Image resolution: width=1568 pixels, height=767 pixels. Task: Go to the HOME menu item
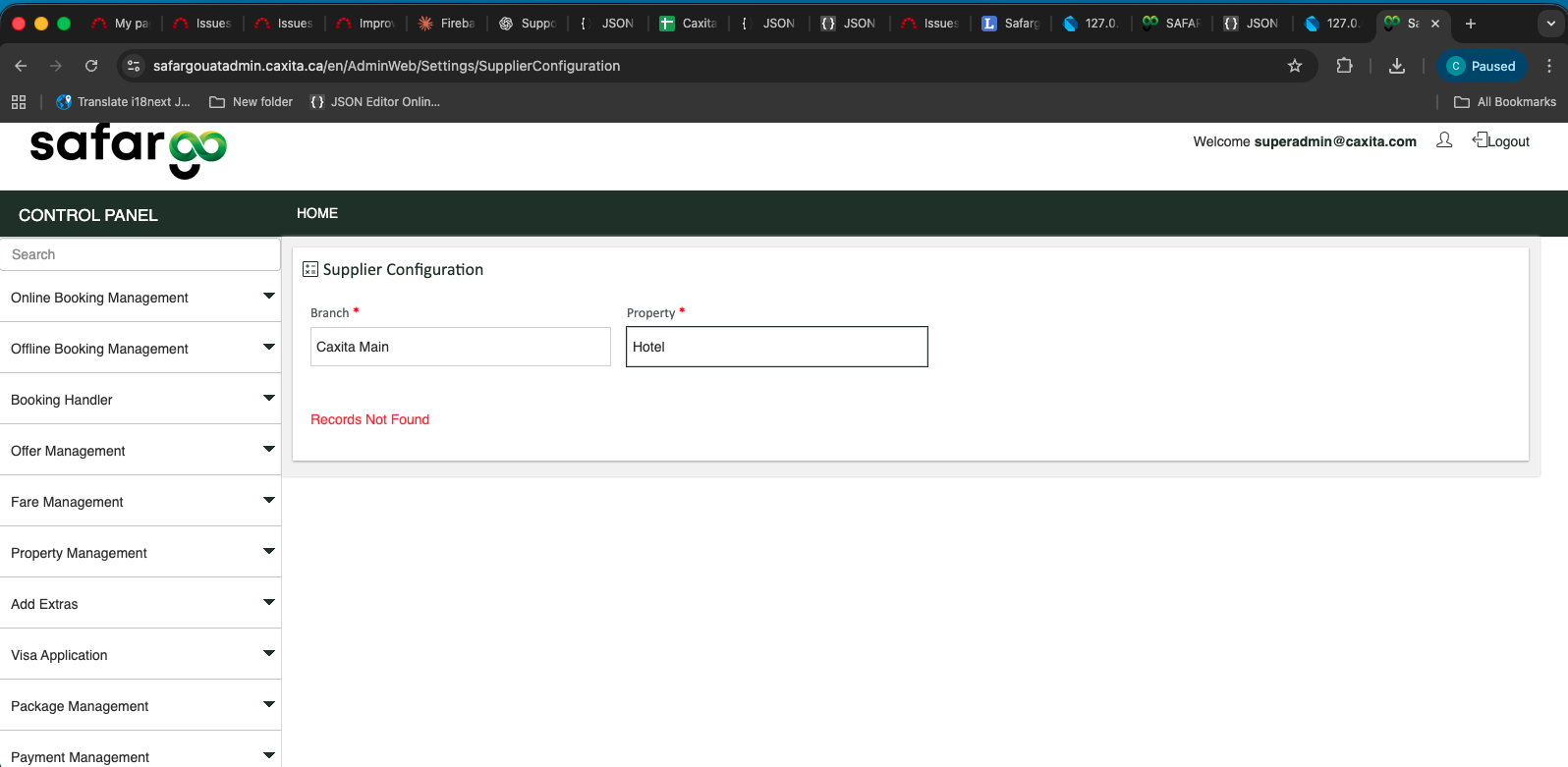coord(316,213)
